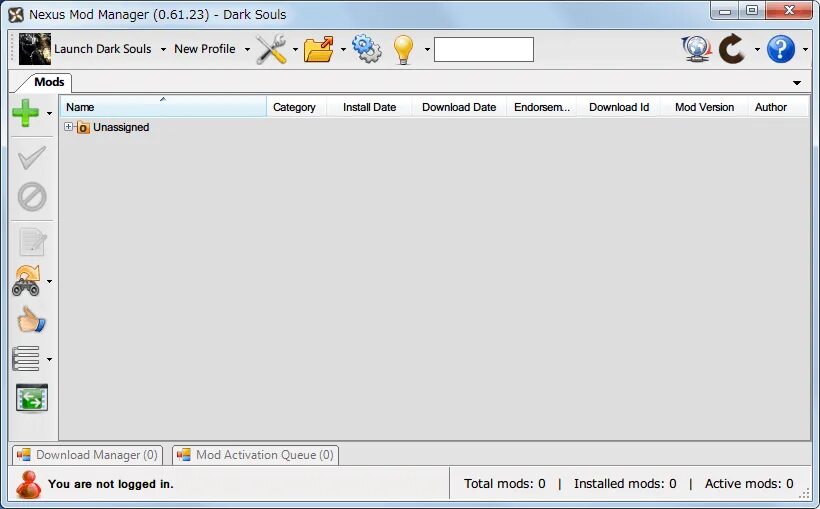This screenshot has width=820, height=509.
Task: Select the Mods tab
Action: pos(49,82)
